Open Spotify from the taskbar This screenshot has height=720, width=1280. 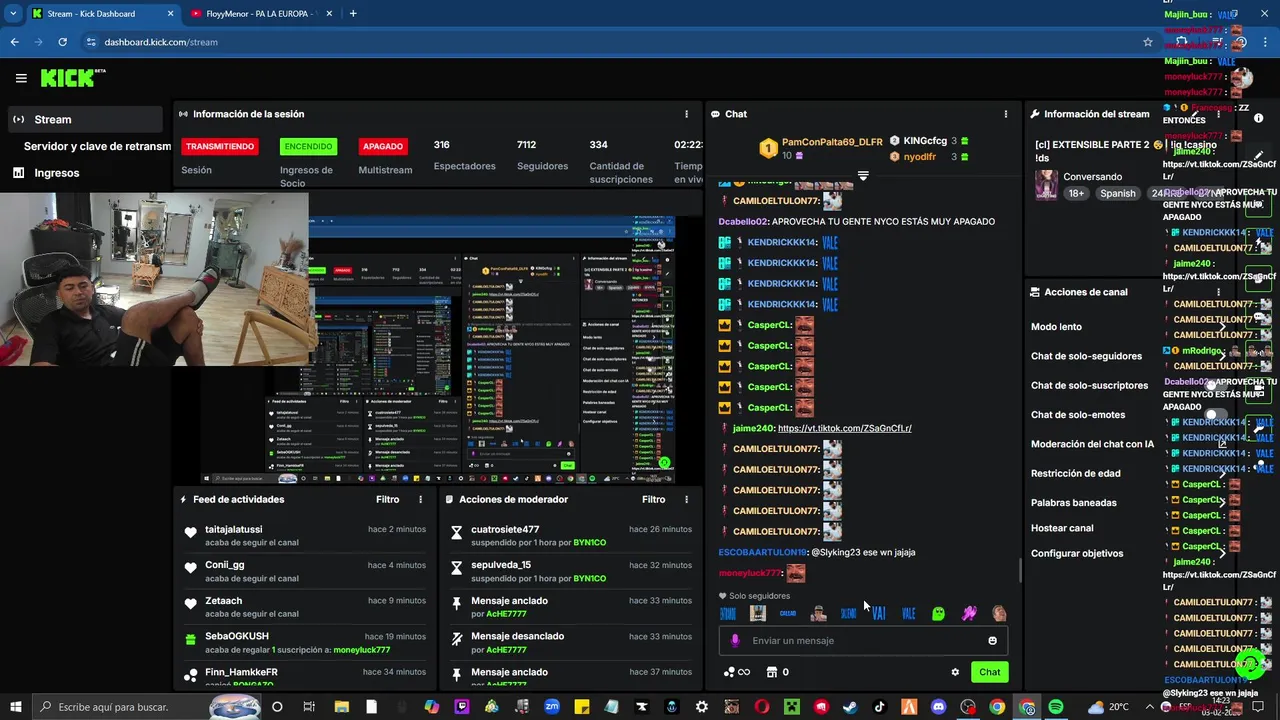pyautogui.click(x=1056, y=707)
